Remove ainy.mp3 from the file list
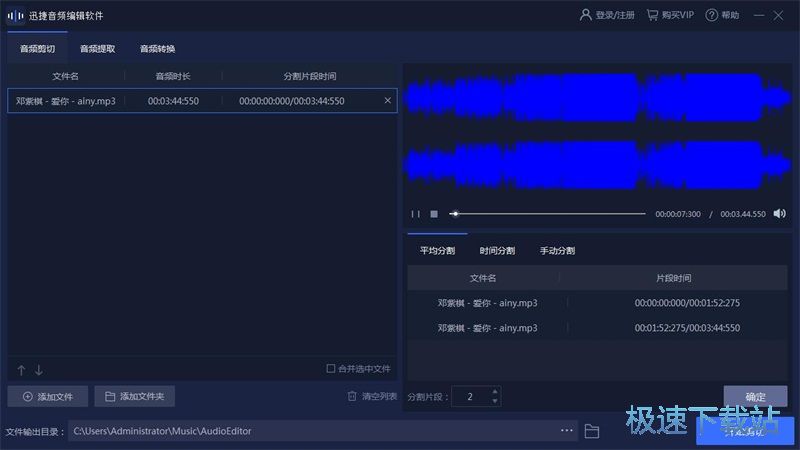The width and height of the screenshot is (800, 450). click(x=388, y=100)
